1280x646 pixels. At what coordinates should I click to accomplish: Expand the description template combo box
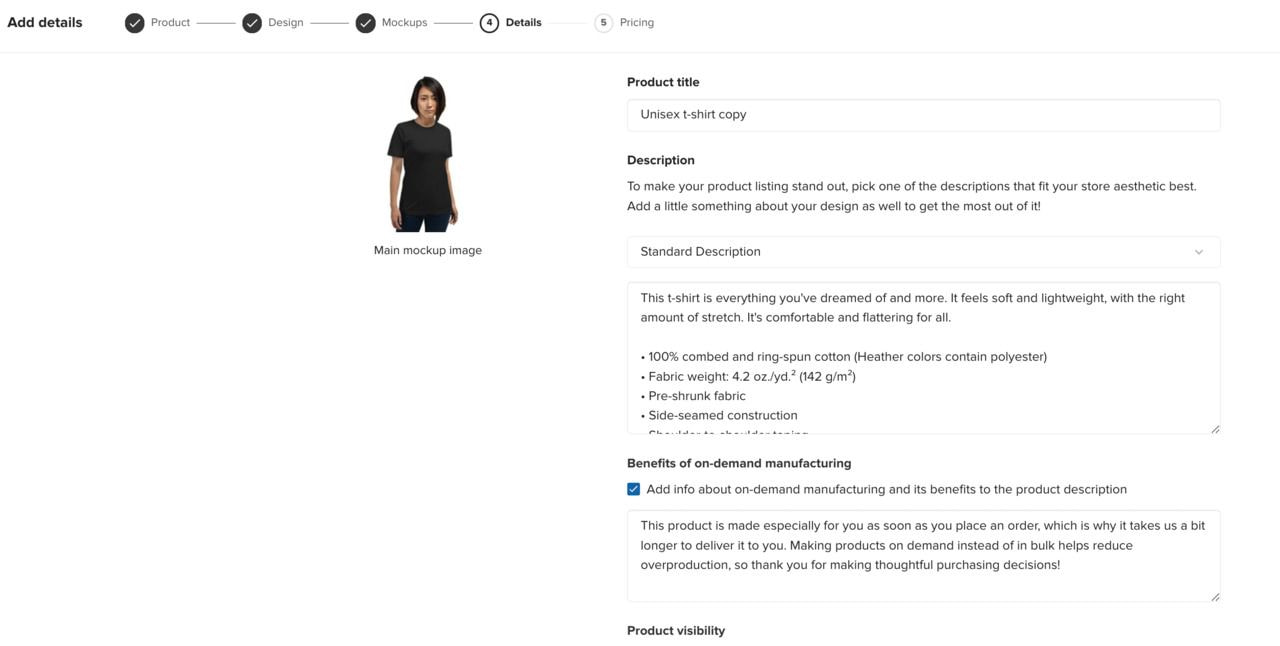tap(922, 252)
